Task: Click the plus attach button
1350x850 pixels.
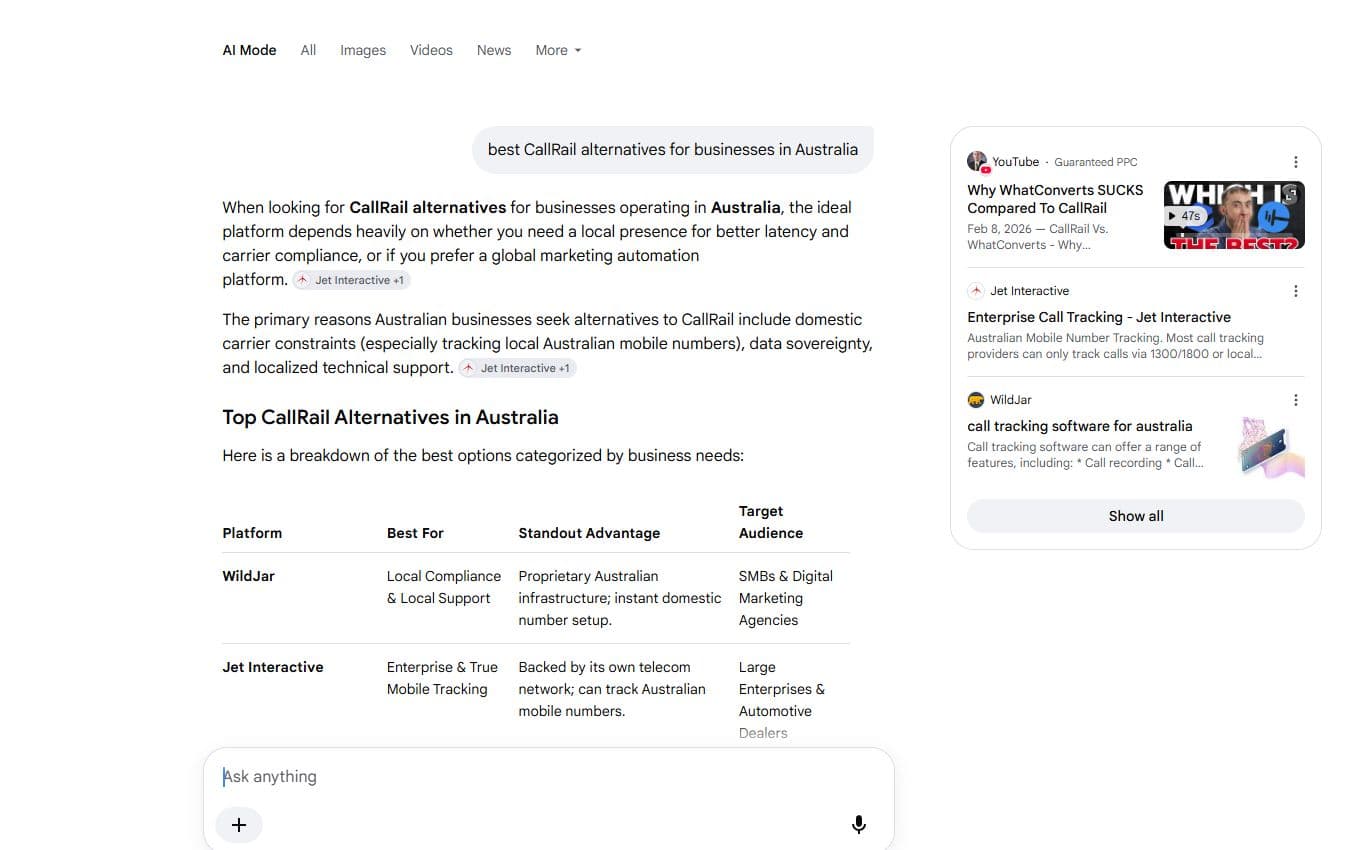Action: pos(239,825)
